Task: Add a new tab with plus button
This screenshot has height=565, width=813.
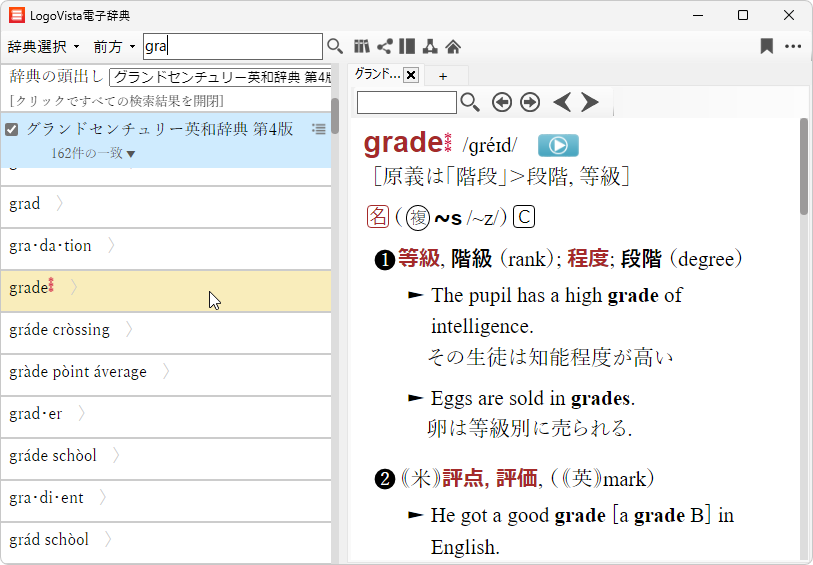Action: coord(443,75)
